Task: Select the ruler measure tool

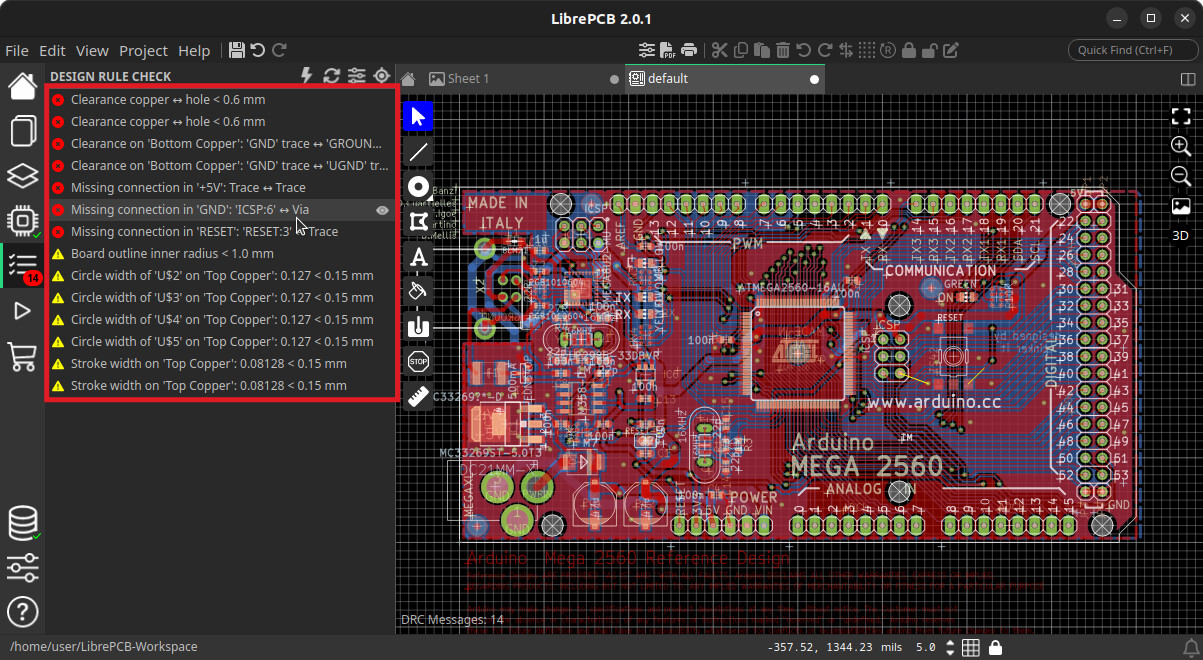Action: tap(418, 396)
